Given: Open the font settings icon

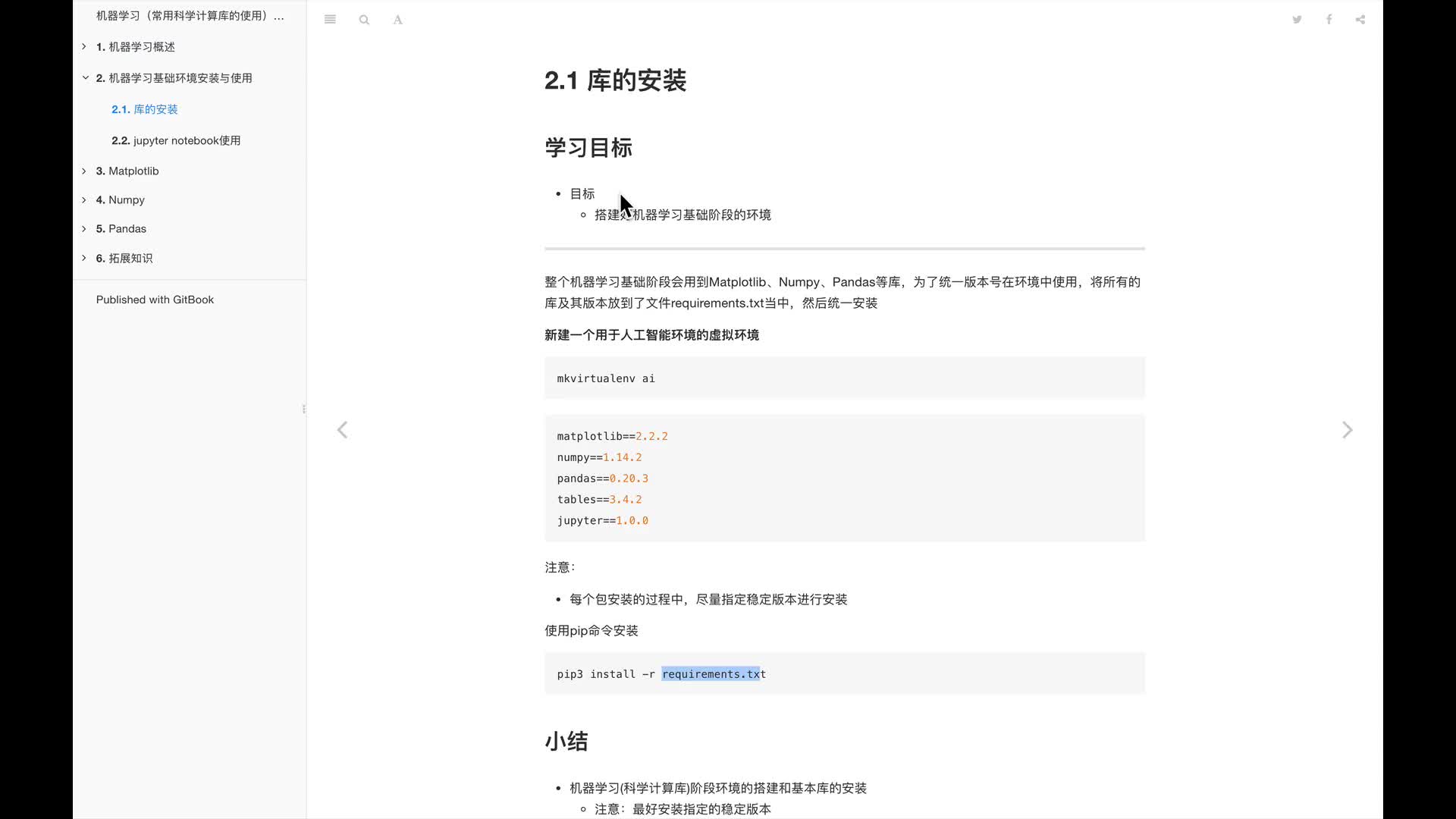Looking at the screenshot, I should 397,20.
